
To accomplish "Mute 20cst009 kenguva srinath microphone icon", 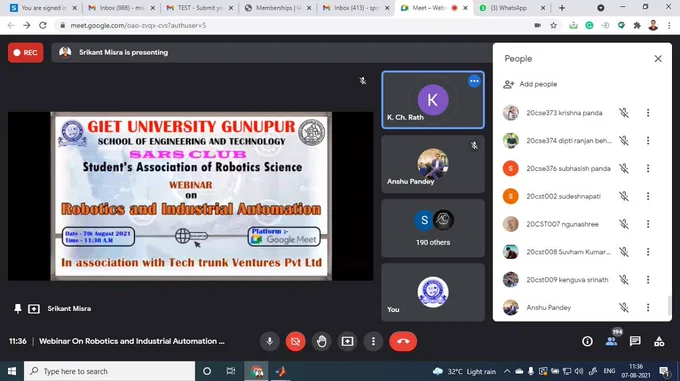I will [x=624, y=280].
